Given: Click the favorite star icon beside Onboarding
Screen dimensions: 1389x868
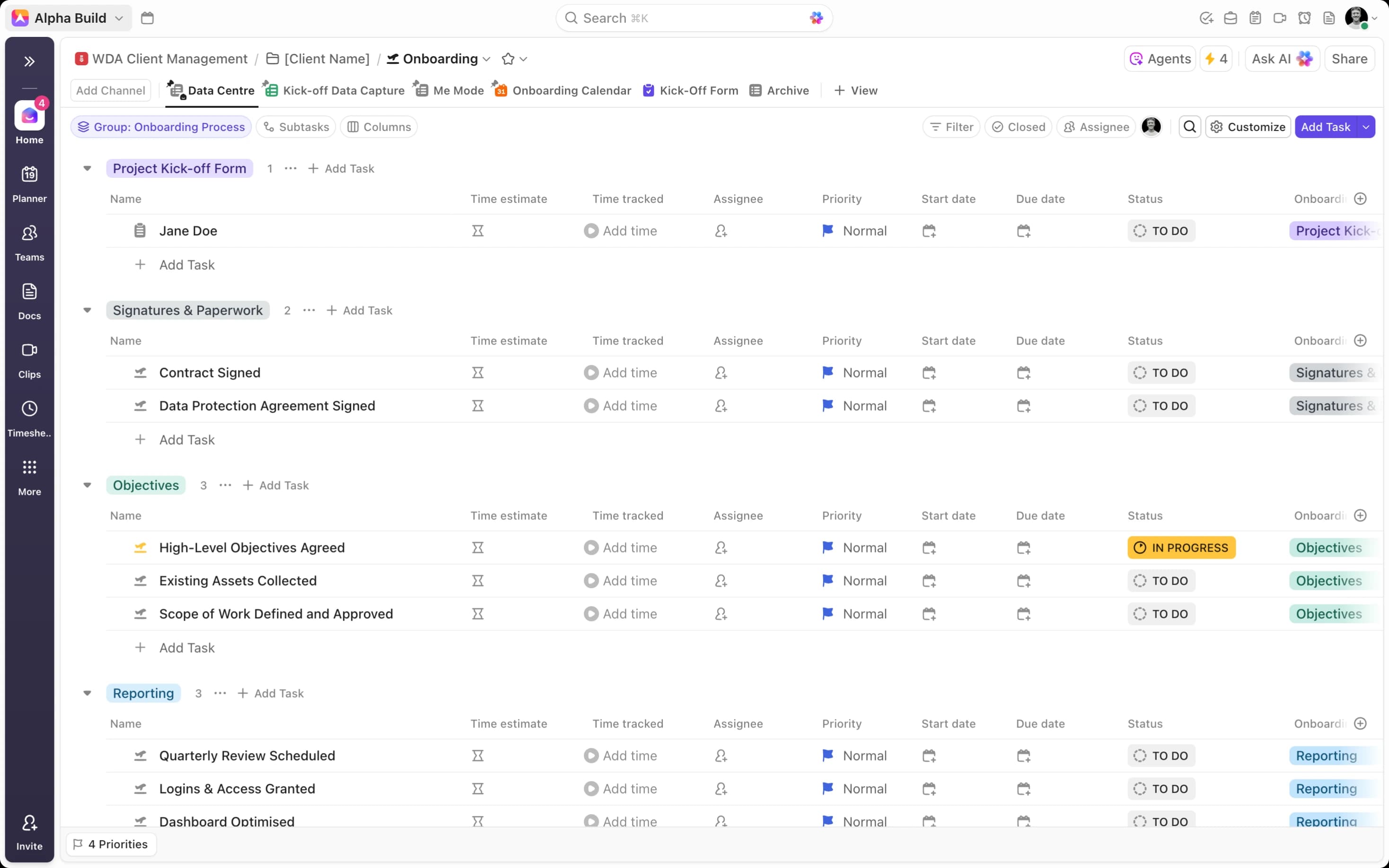Looking at the screenshot, I should point(507,59).
